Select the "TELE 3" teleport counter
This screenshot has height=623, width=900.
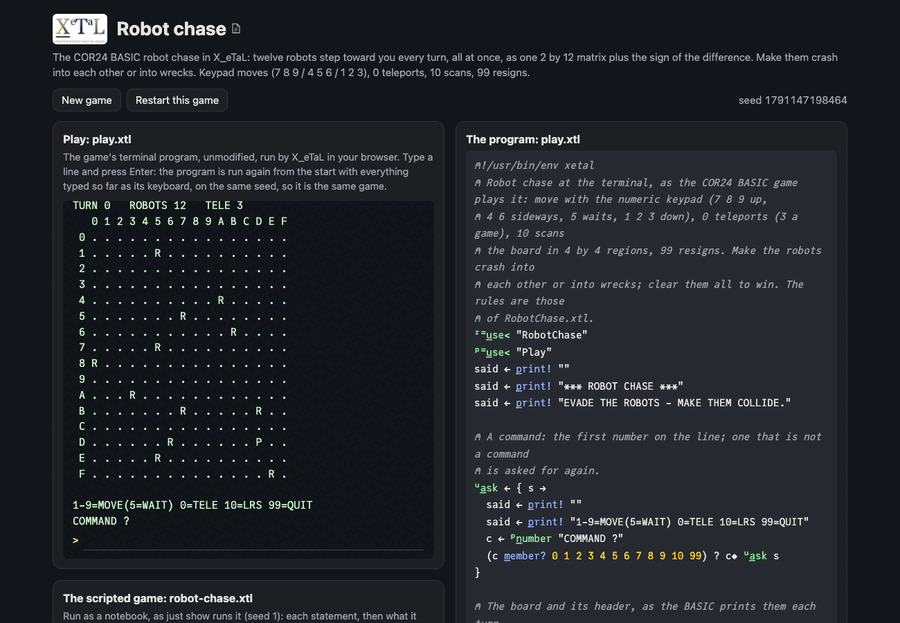224,206
